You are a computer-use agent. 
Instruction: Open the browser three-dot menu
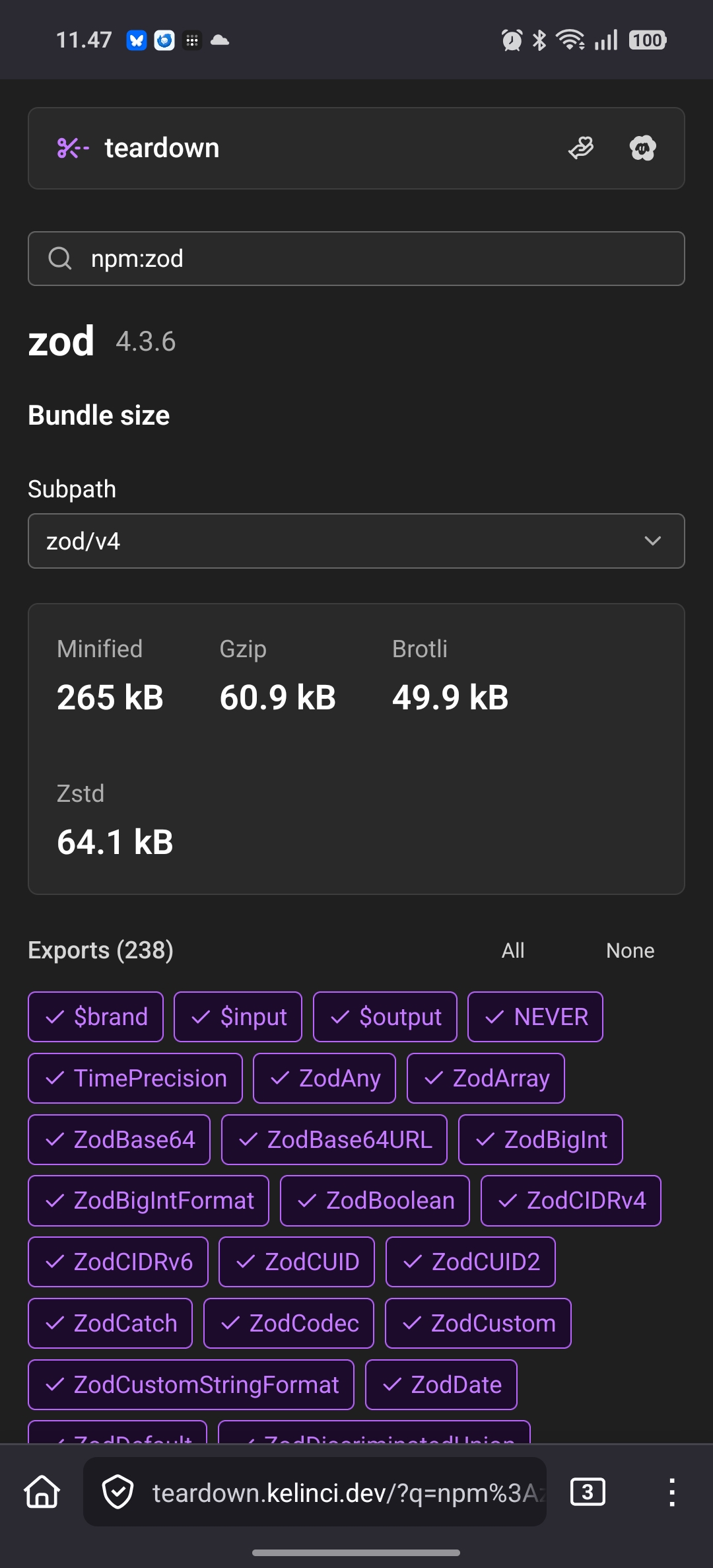click(x=671, y=1492)
